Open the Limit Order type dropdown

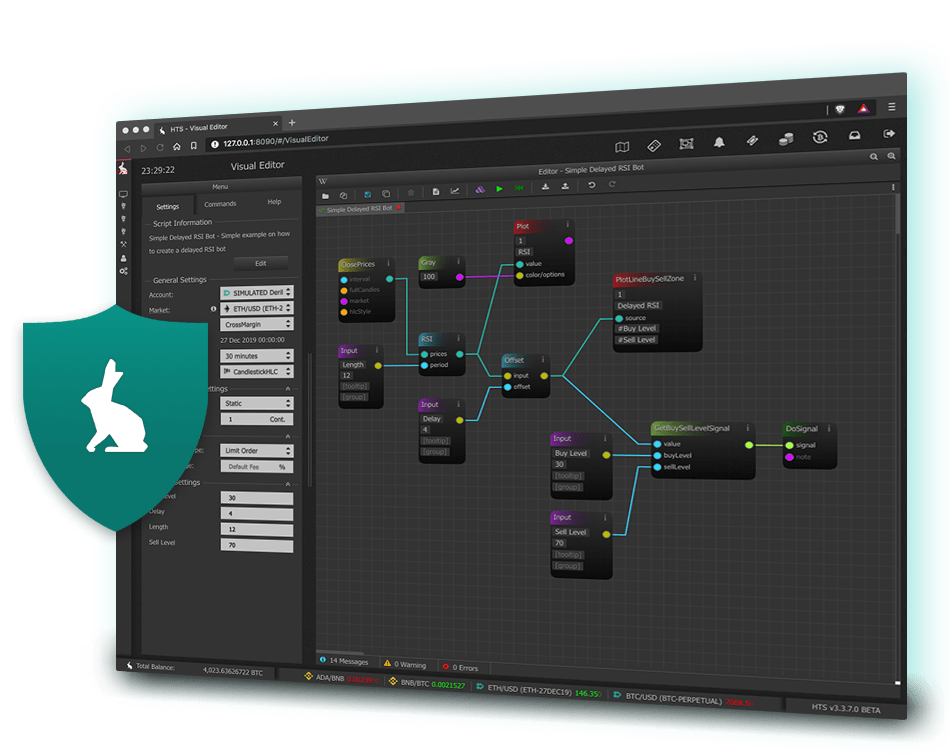pyautogui.click(x=256, y=451)
